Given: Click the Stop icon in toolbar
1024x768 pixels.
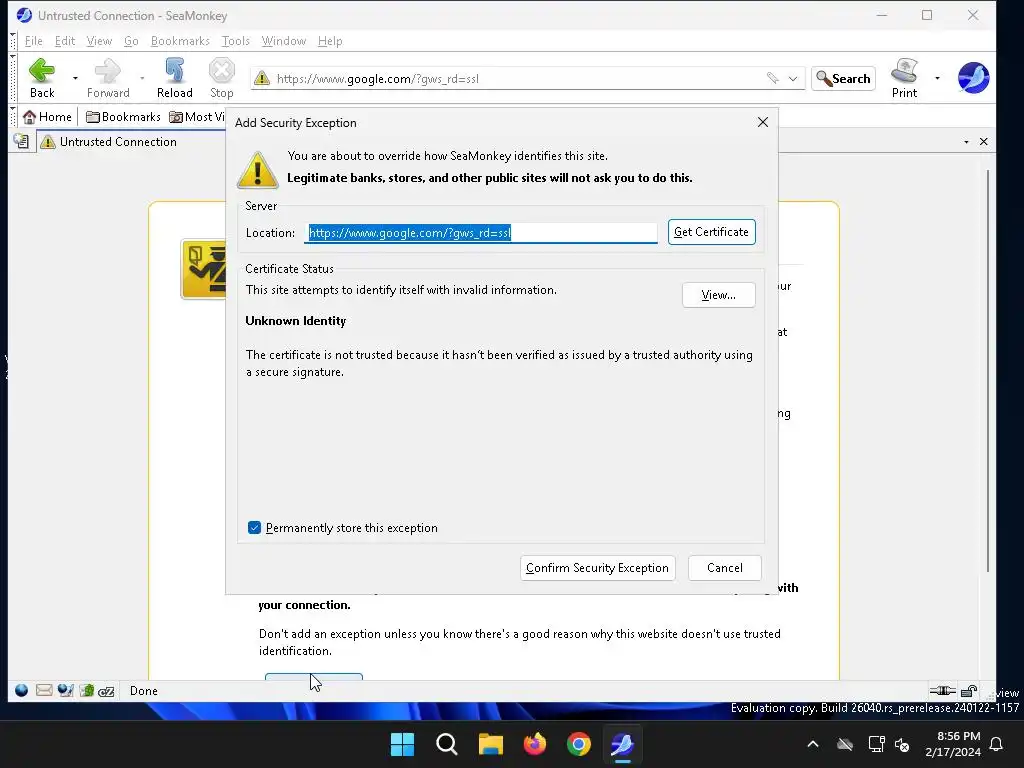Looking at the screenshot, I should pyautogui.click(x=221, y=71).
